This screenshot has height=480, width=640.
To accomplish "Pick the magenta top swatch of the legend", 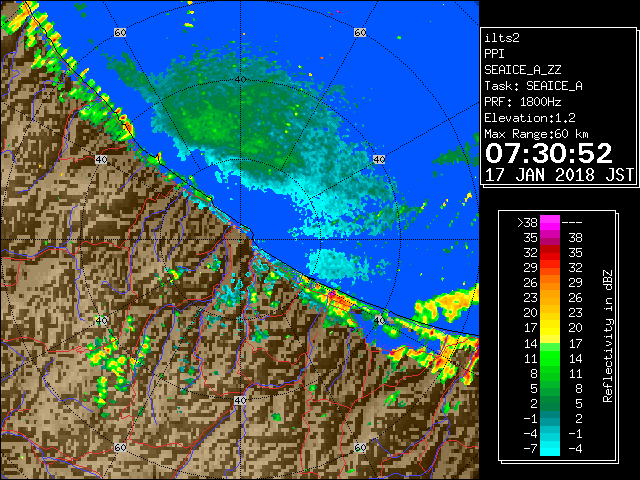I will pyautogui.click(x=550, y=222).
